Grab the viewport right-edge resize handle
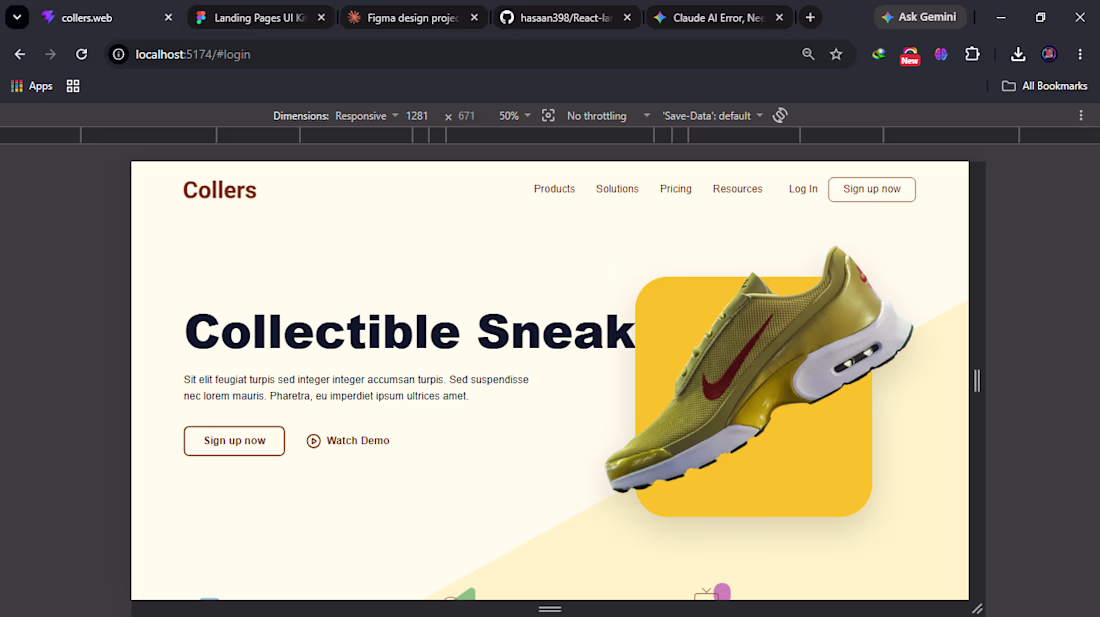Image resolution: width=1100 pixels, height=617 pixels. coord(977,381)
